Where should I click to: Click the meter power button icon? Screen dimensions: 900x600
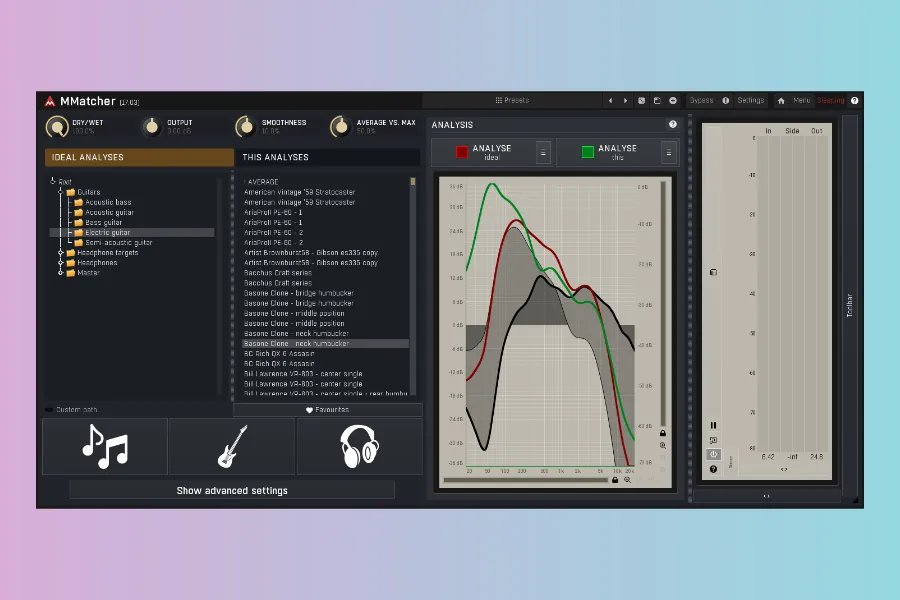[x=713, y=454]
